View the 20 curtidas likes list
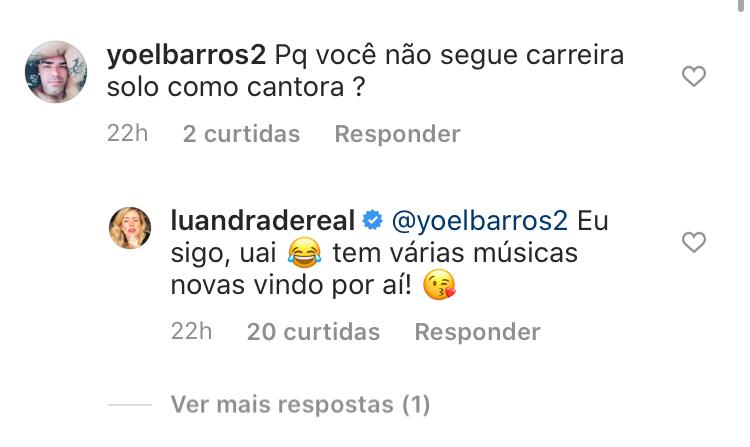Image resolution: width=750 pixels, height=447 pixels. (313, 332)
